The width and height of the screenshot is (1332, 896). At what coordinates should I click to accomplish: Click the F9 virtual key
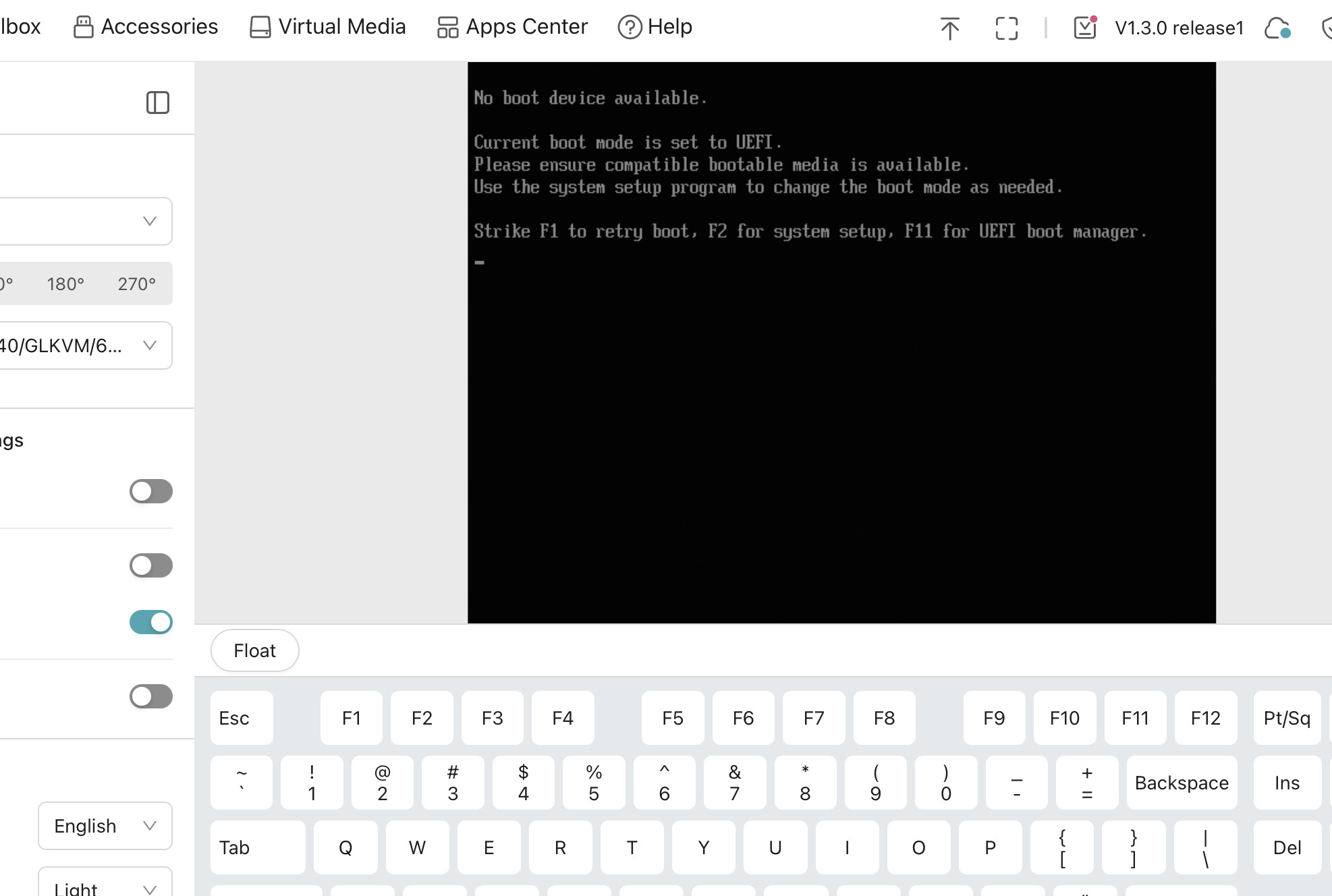[995, 718]
